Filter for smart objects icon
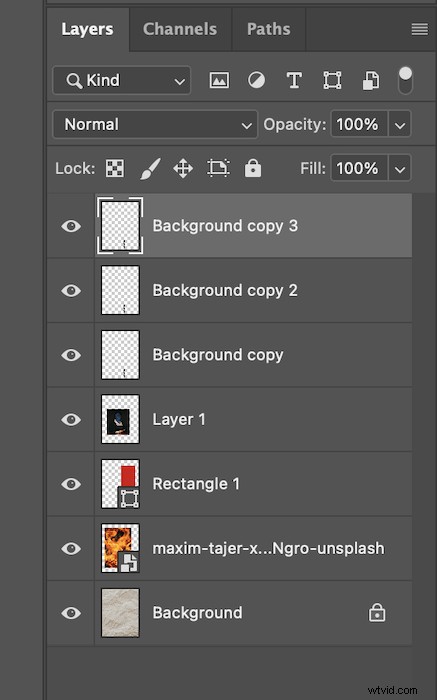The height and width of the screenshot is (700, 437). [x=370, y=81]
